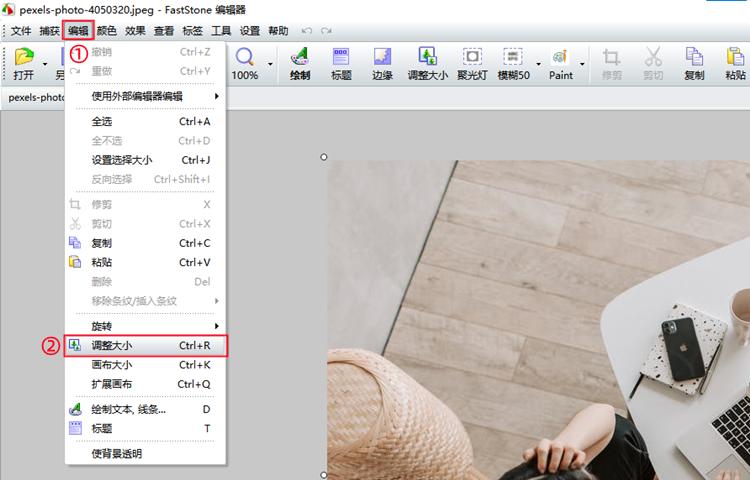Open the 标题 caption tool
This screenshot has height=480, width=750.
(x=341, y=64)
